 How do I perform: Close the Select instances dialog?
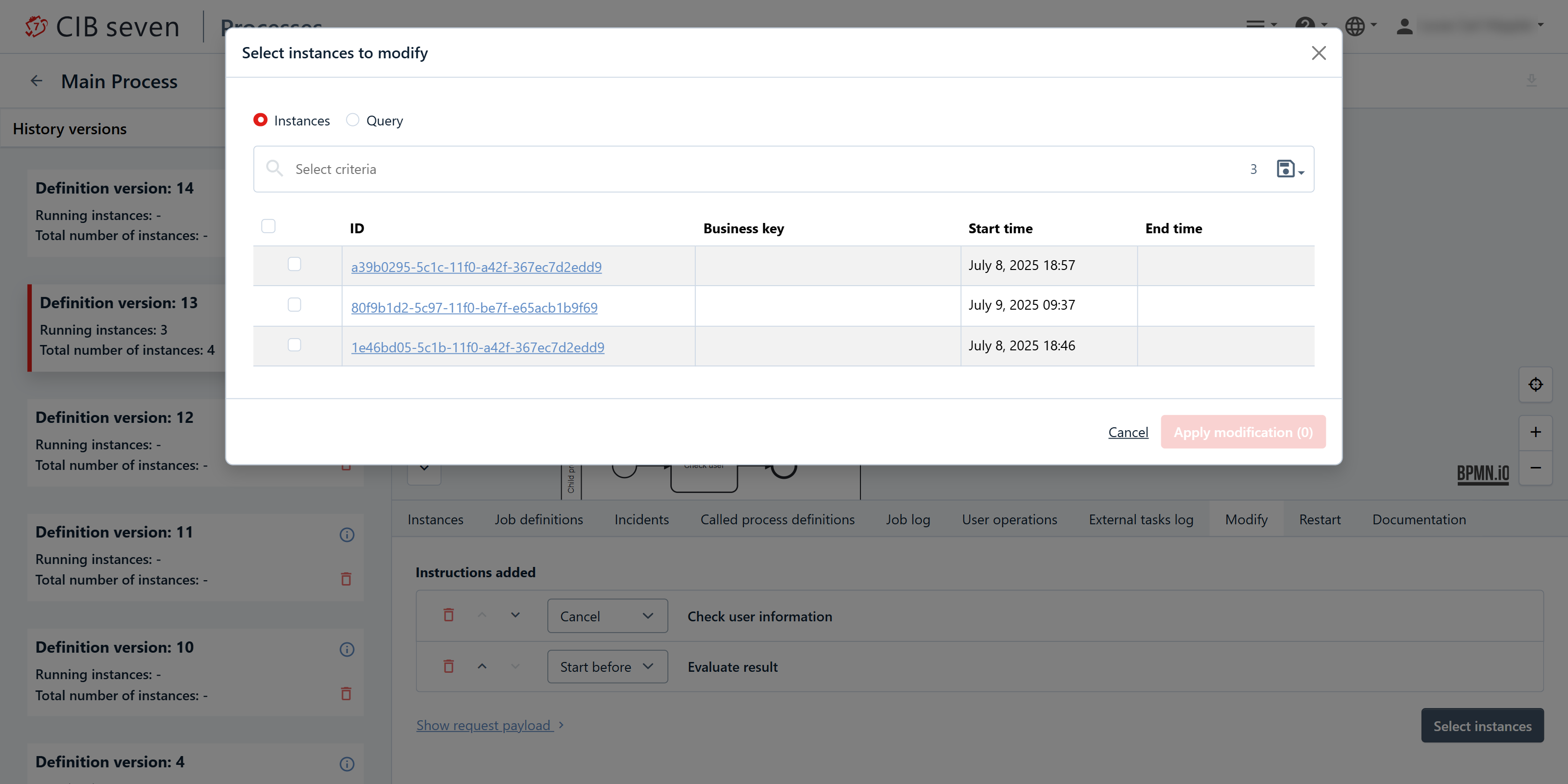coord(1318,53)
